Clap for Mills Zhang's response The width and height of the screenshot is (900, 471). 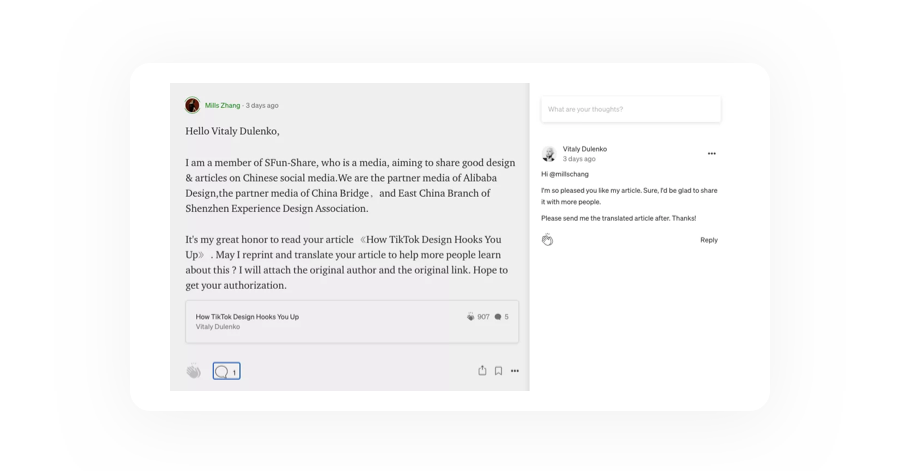pos(194,371)
